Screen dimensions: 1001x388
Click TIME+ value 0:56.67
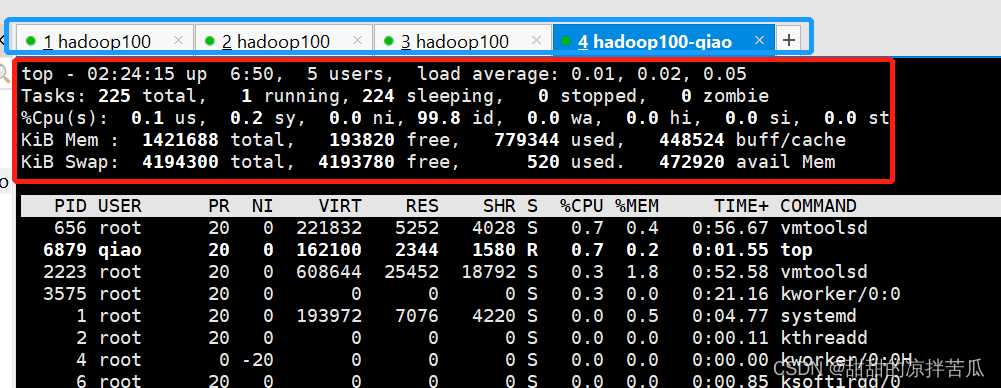click(x=730, y=227)
